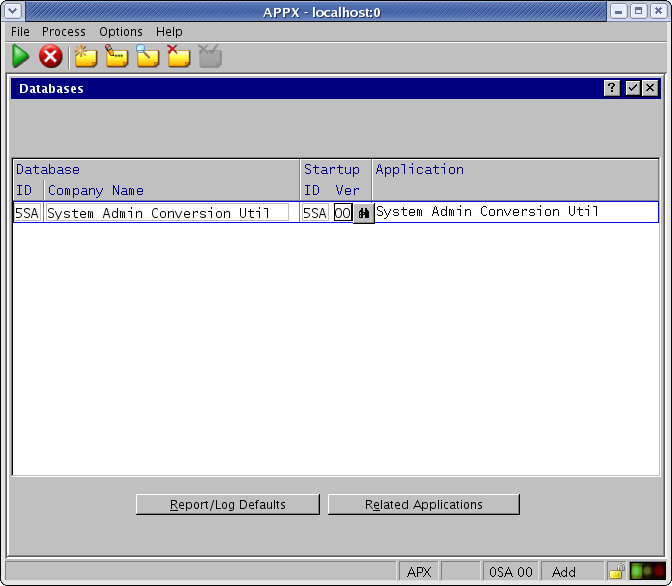Click the binoculars lookup icon beside Ver
This screenshot has width=672, height=586.
tap(364, 213)
